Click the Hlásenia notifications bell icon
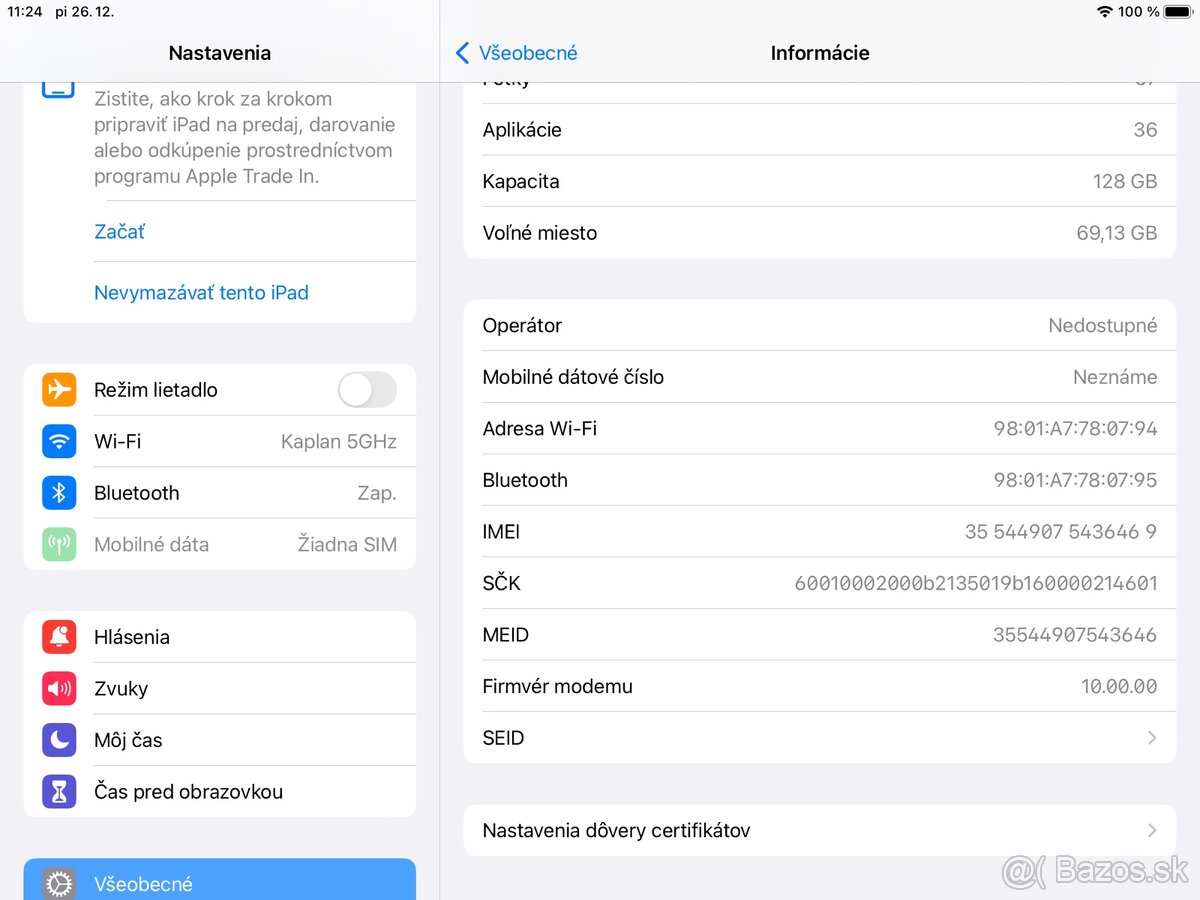Viewport: 1200px width, 900px height. click(x=59, y=636)
